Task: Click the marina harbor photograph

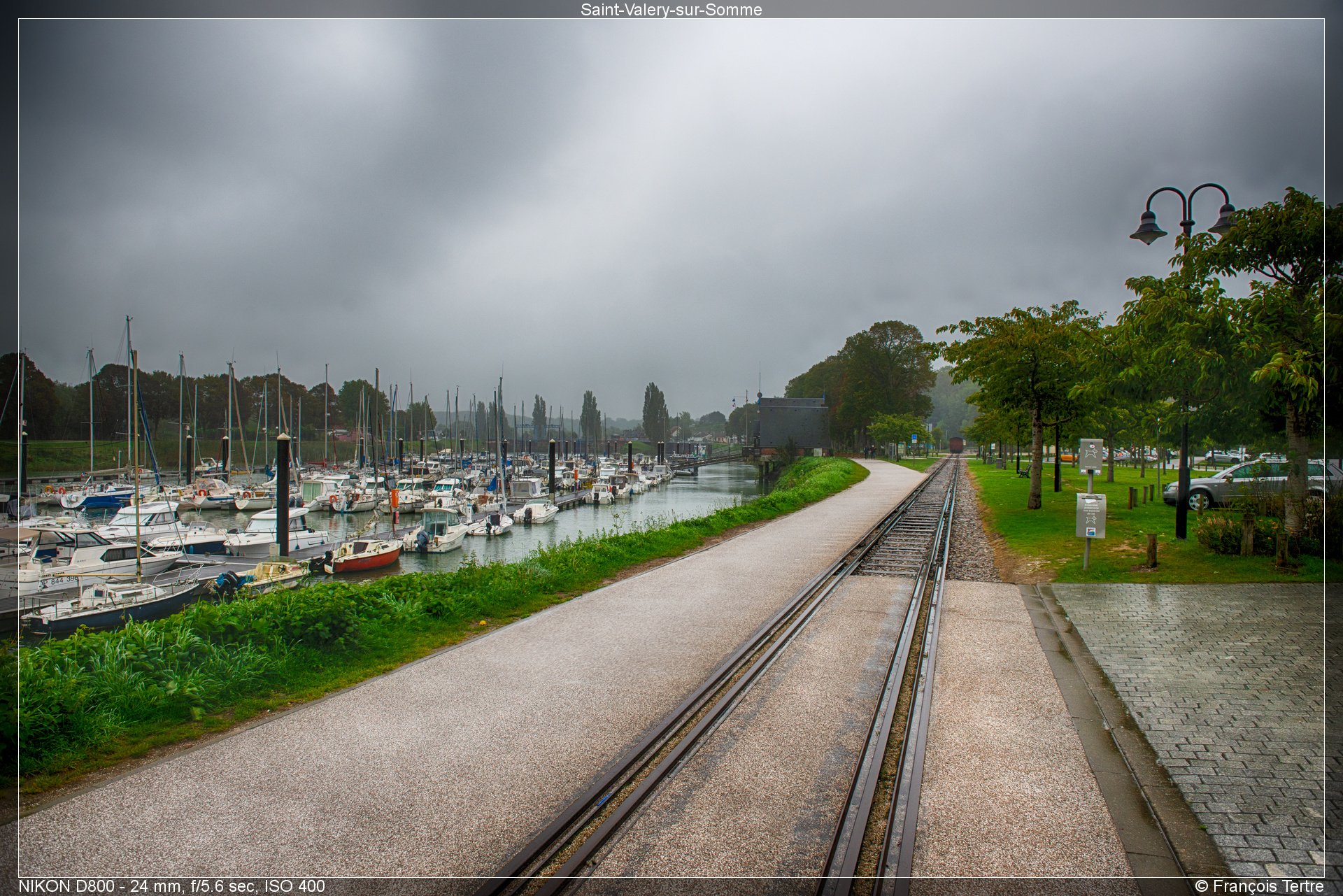Action: (x=671, y=448)
